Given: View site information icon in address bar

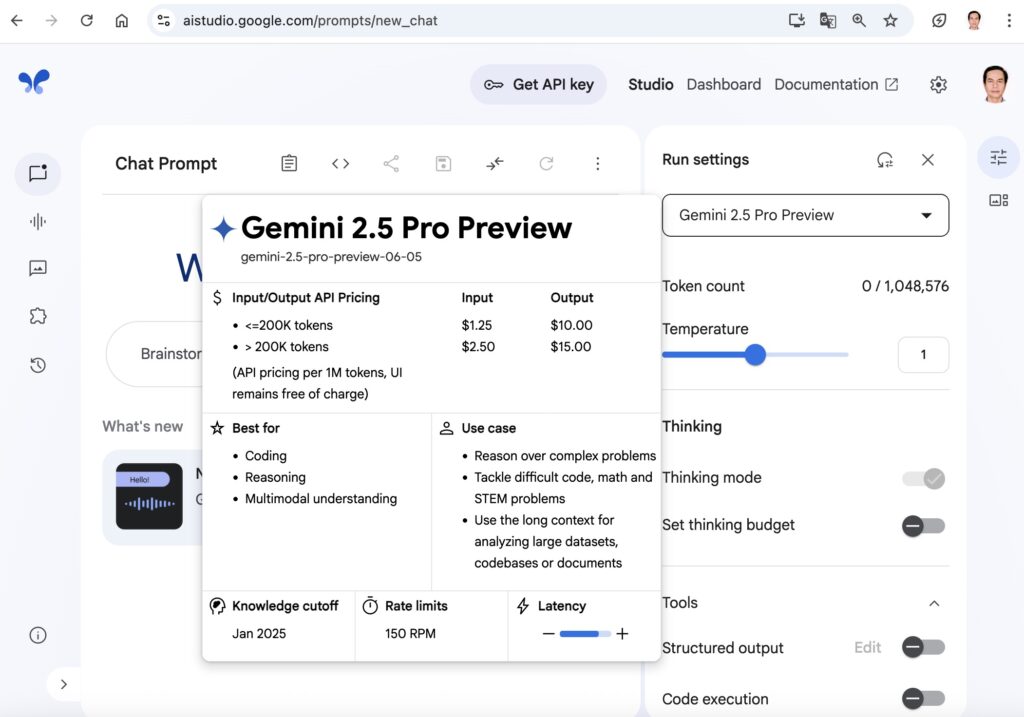Looking at the screenshot, I should pos(164,20).
